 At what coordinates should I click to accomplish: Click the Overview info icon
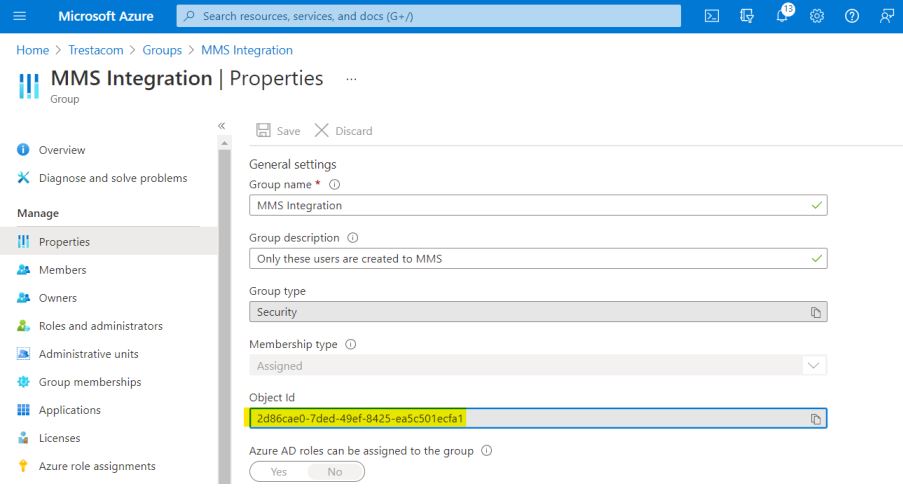click(x=23, y=150)
